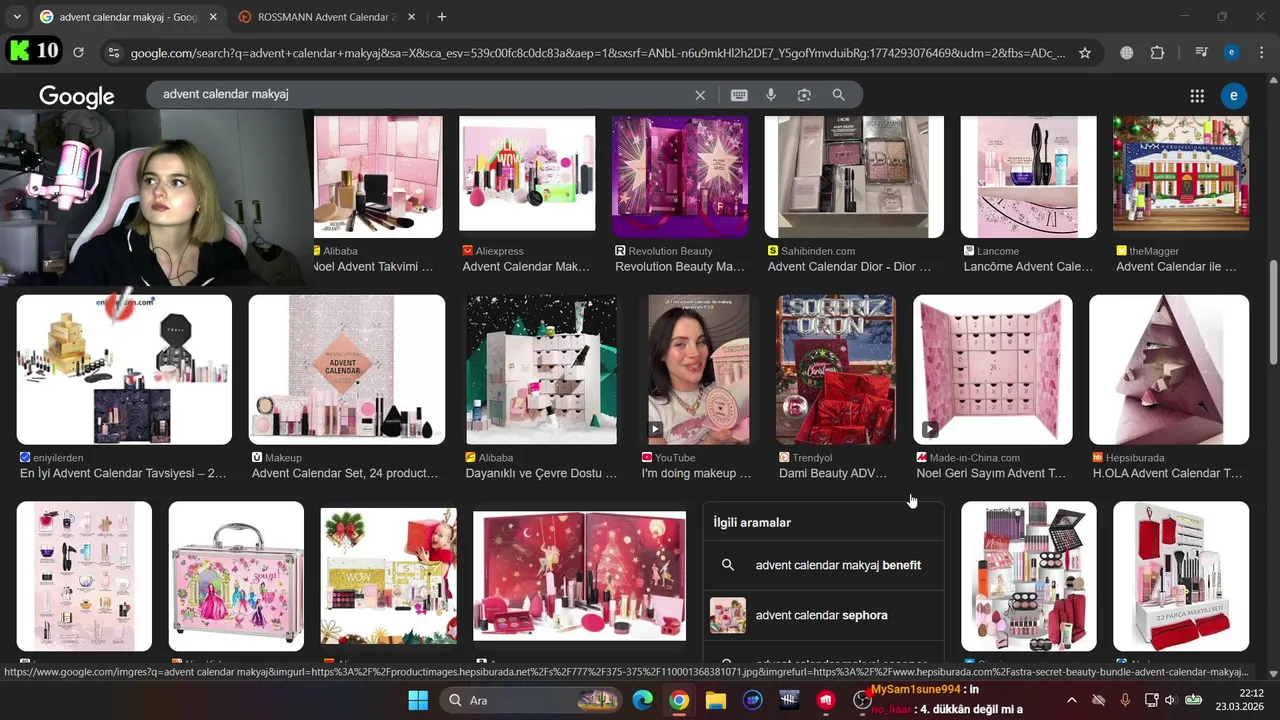Launch Microsoft Edge from the taskbar
The height and width of the screenshot is (720, 1280).
click(x=642, y=700)
